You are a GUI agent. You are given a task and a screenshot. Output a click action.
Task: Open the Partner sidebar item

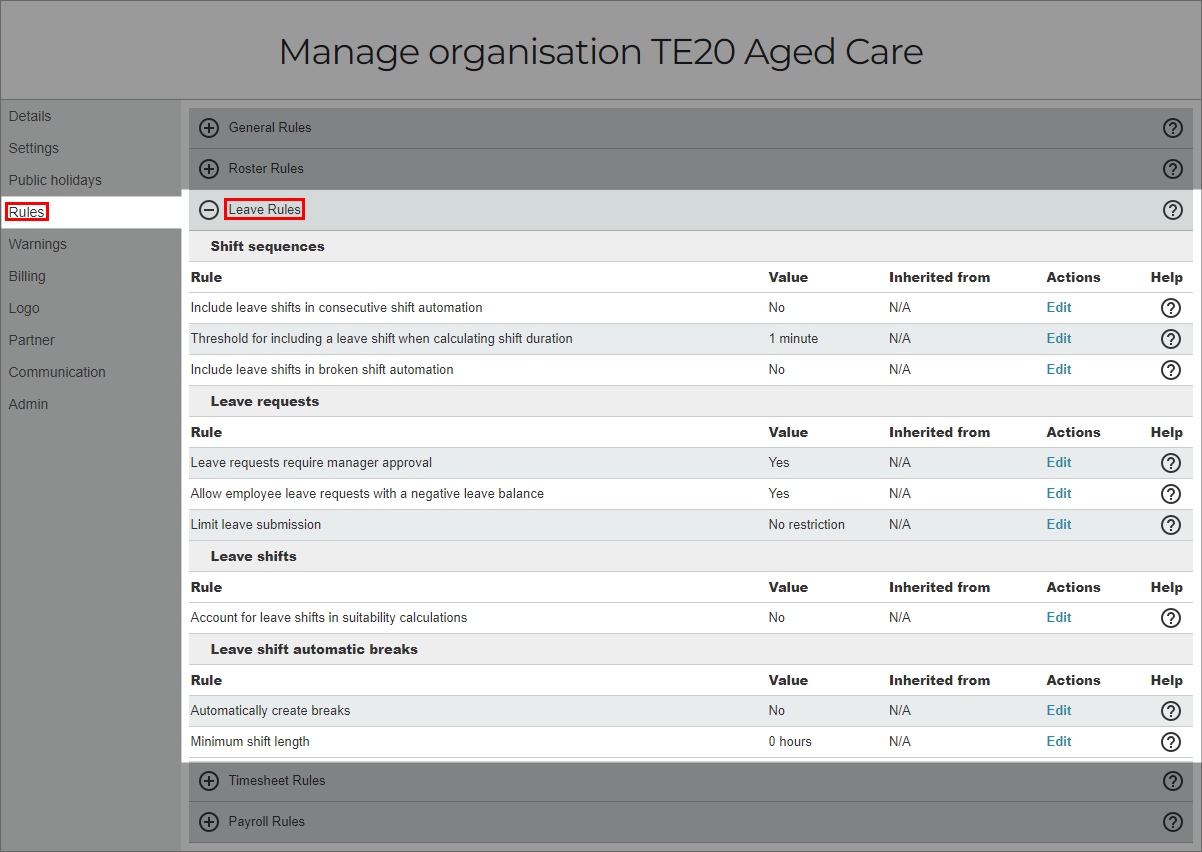click(x=32, y=340)
